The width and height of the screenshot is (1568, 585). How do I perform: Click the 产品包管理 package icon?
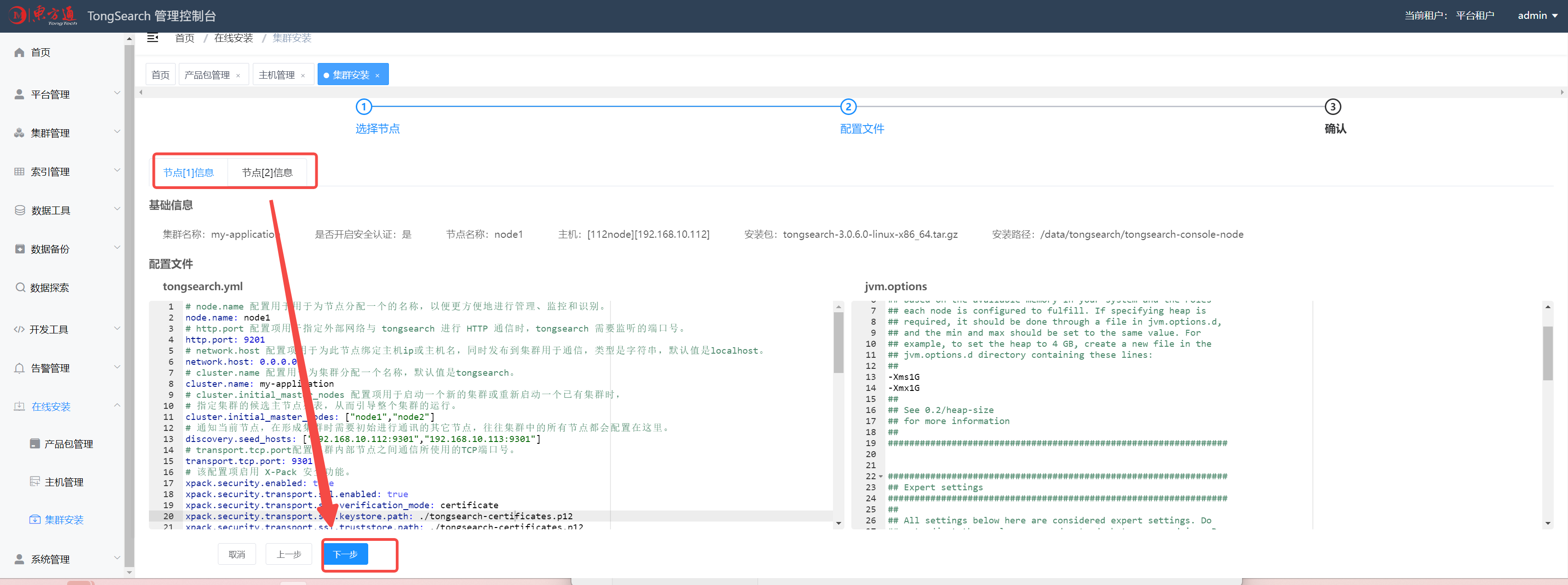[x=34, y=444]
